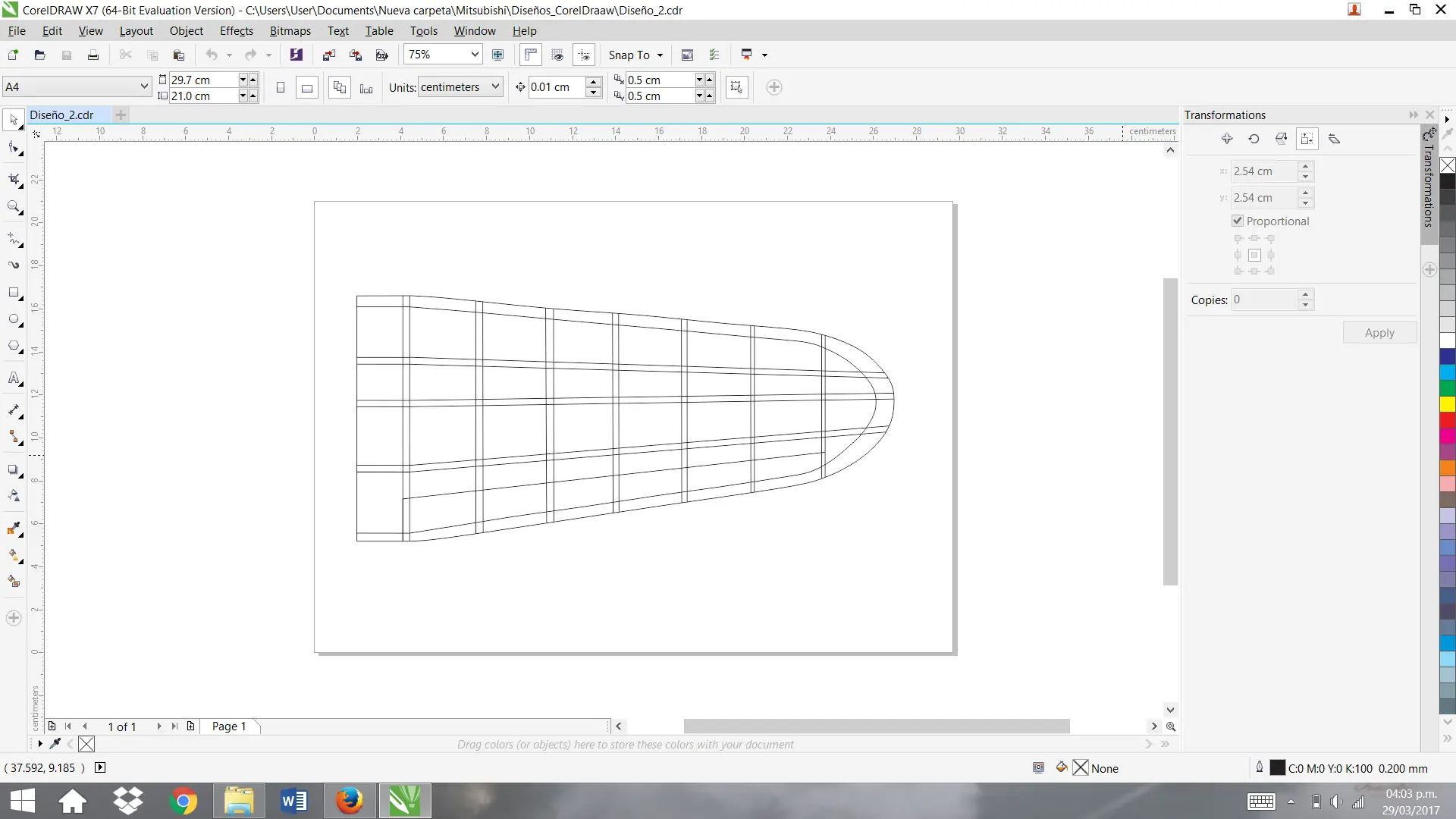
Task: Open the Object menu
Action: click(186, 30)
